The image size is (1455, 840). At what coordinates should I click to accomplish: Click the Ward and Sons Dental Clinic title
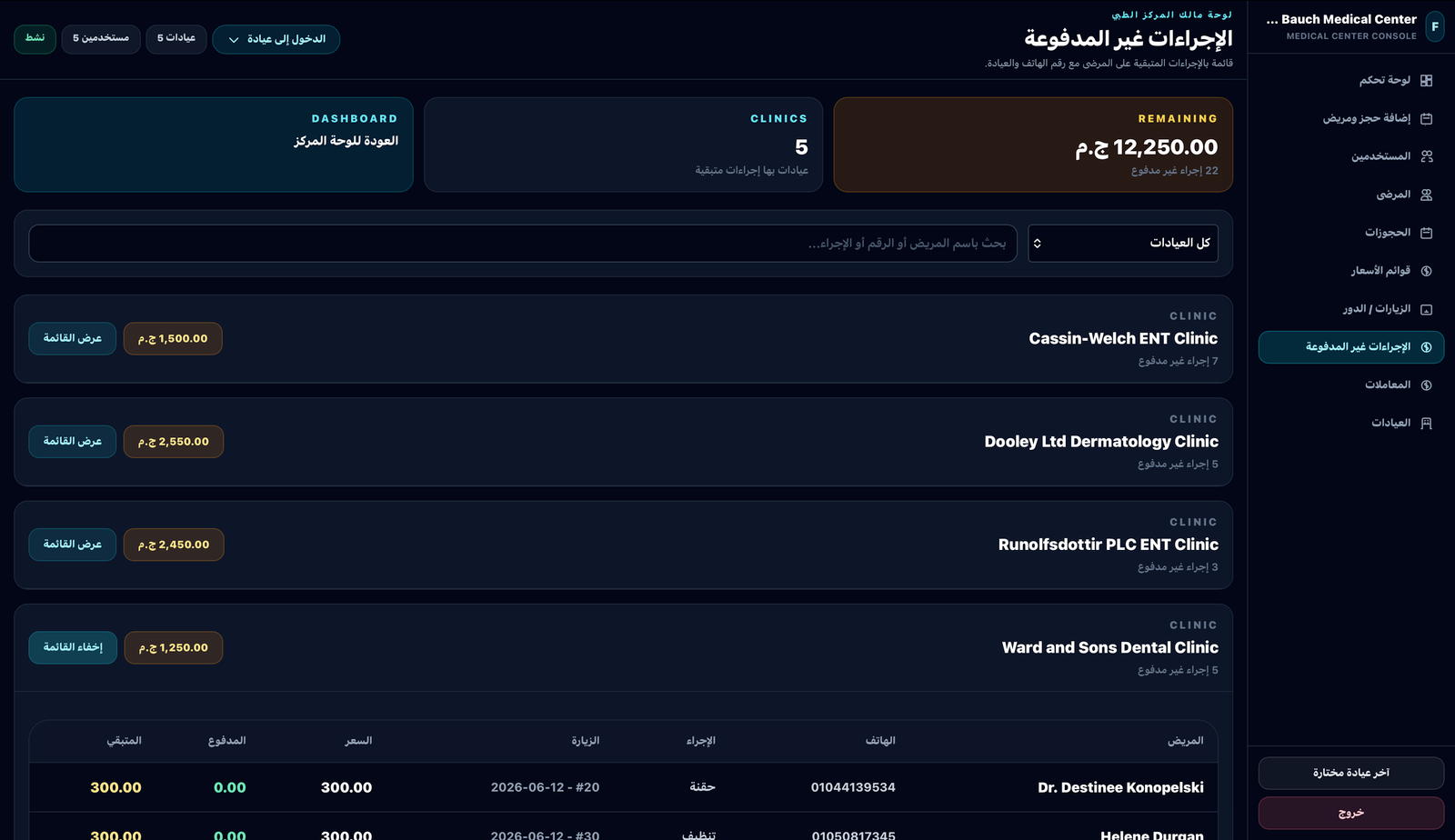[x=1110, y=647]
